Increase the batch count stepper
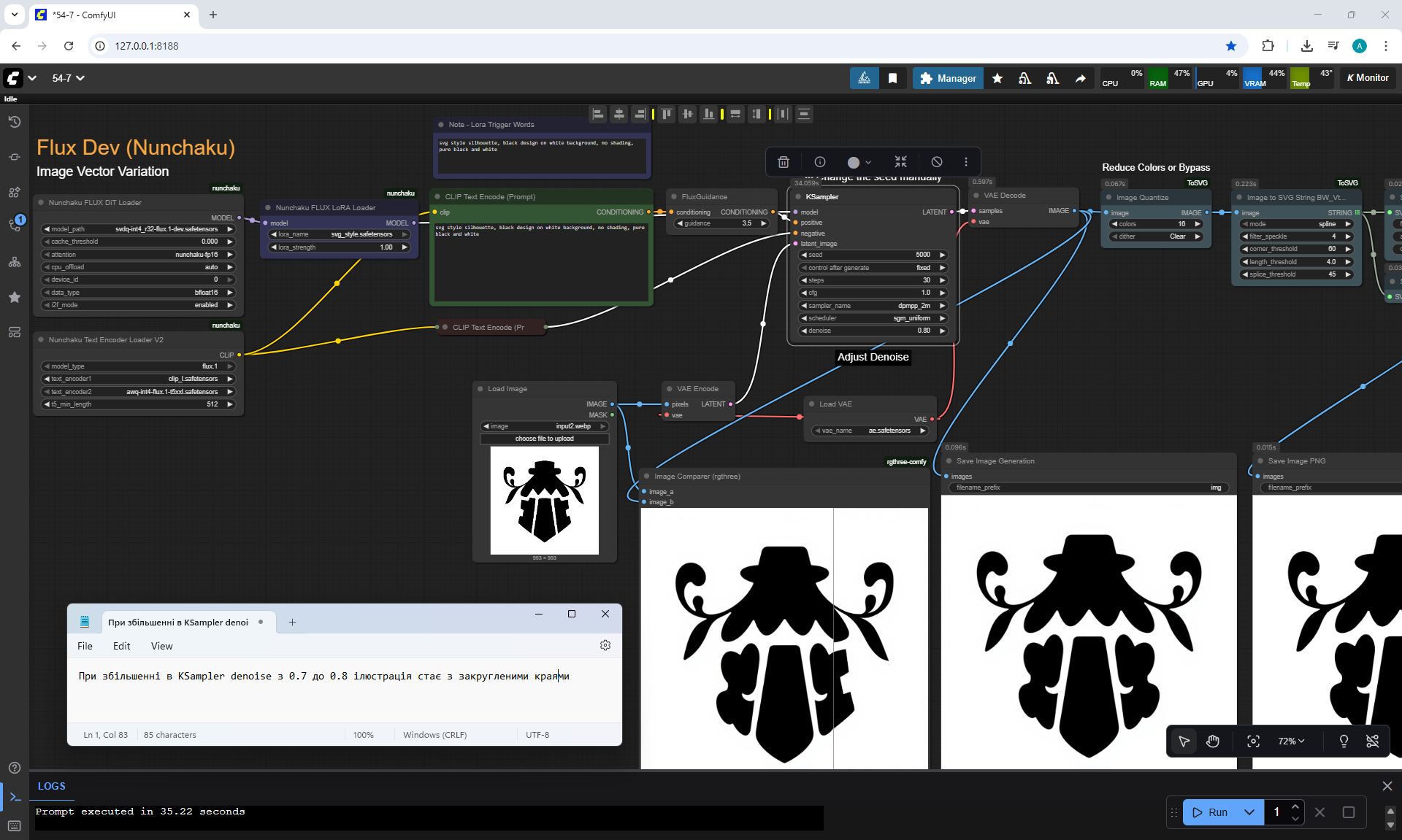Viewport: 1402px width, 840px height. [x=1295, y=806]
